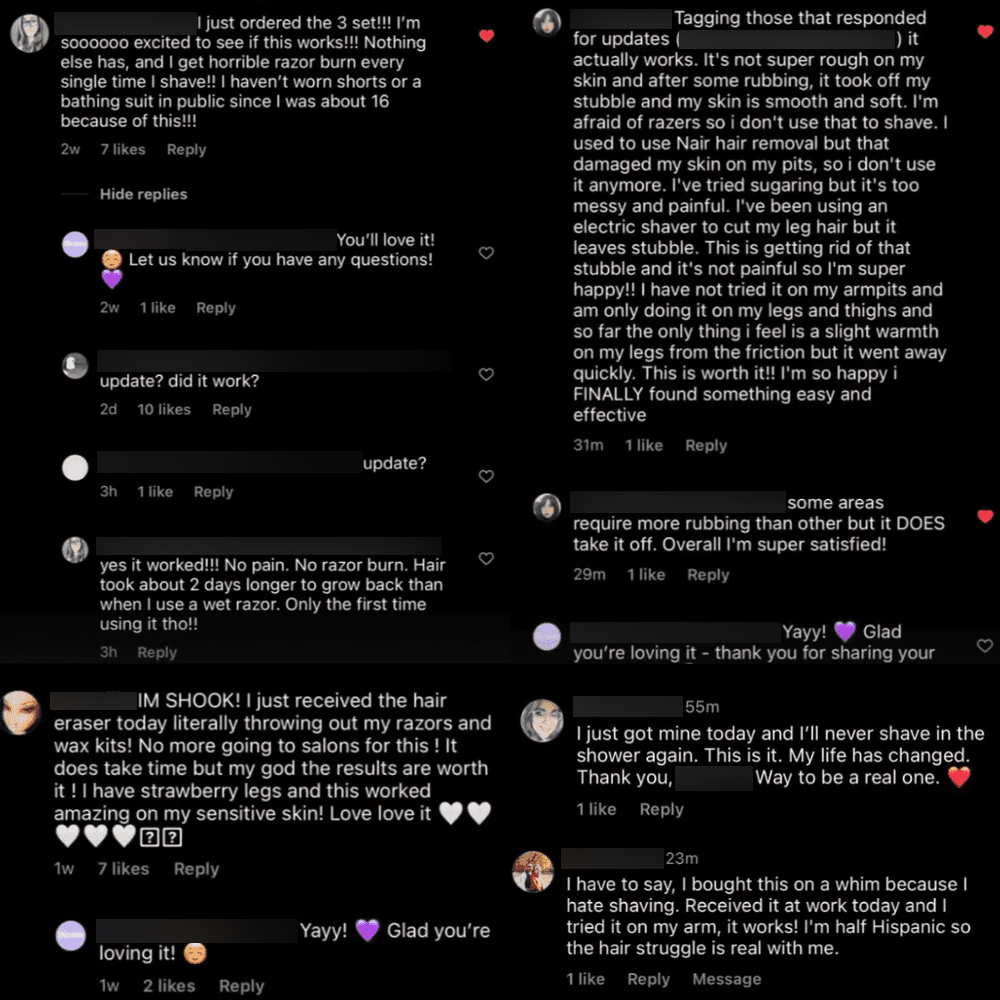Like the 'just ordered the 3 set' comment
Screen dimensions: 1000x1000
(486, 36)
